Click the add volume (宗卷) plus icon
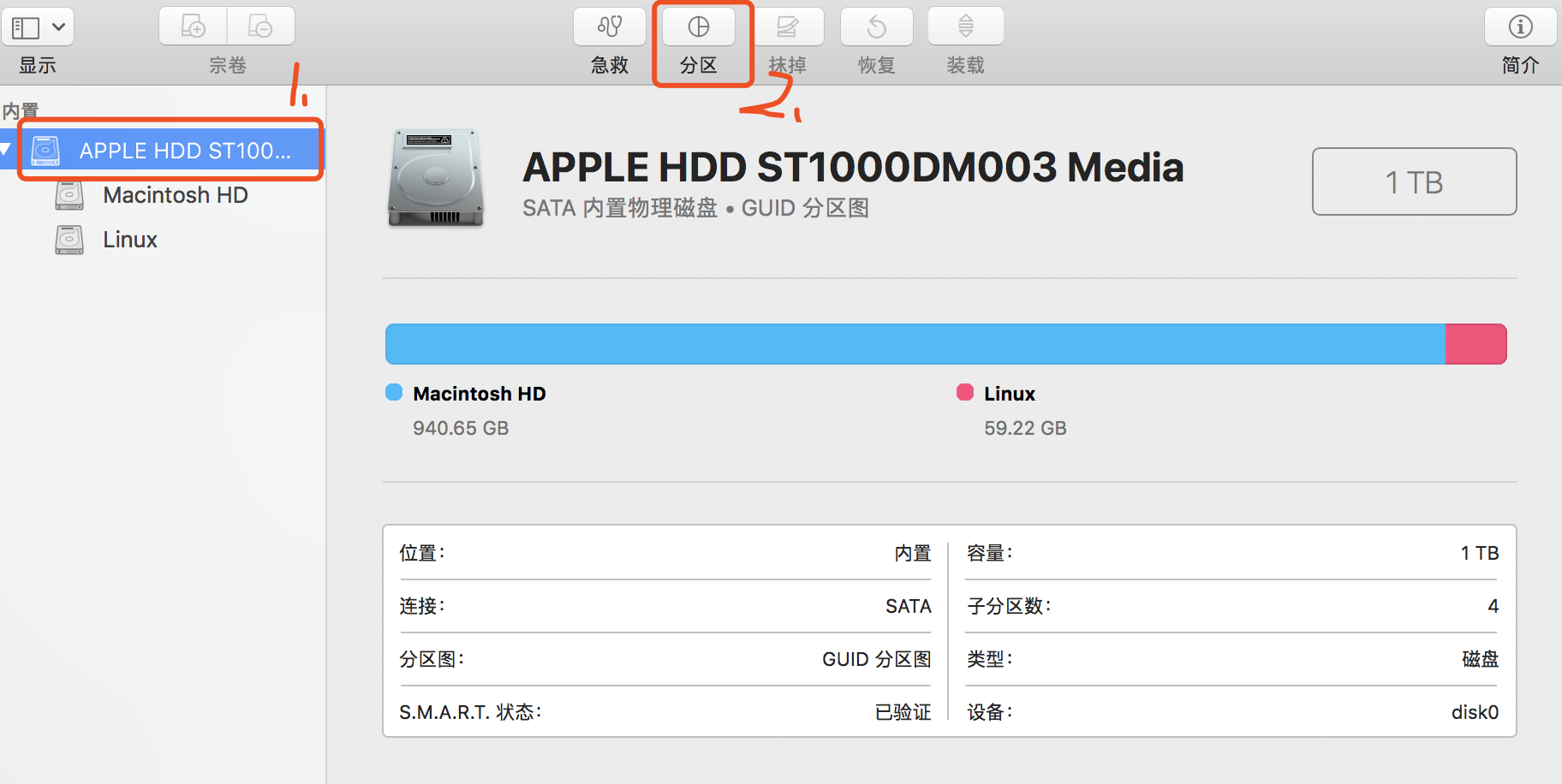The height and width of the screenshot is (784, 1562). point(194,27)
